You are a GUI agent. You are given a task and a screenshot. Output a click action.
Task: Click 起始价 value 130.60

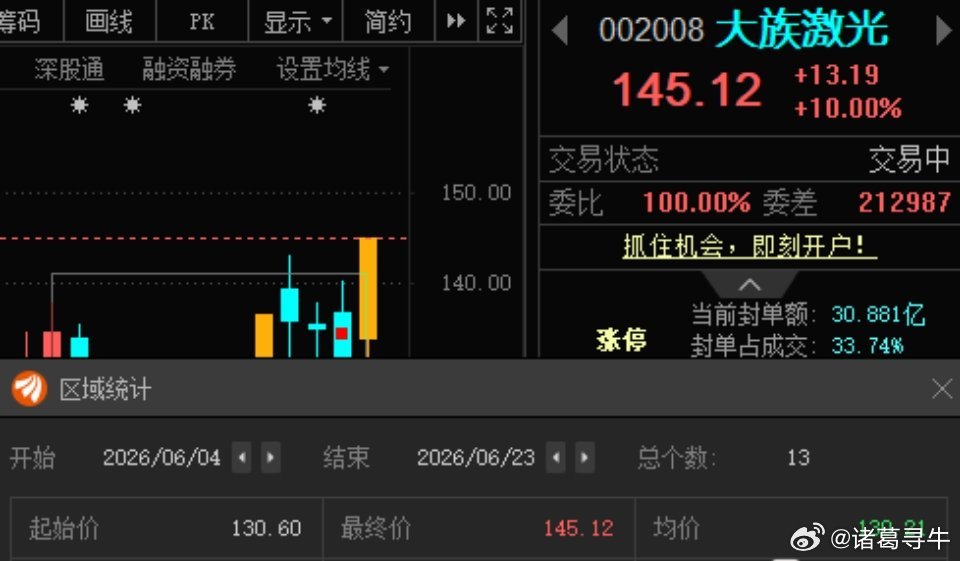[266, 528]
